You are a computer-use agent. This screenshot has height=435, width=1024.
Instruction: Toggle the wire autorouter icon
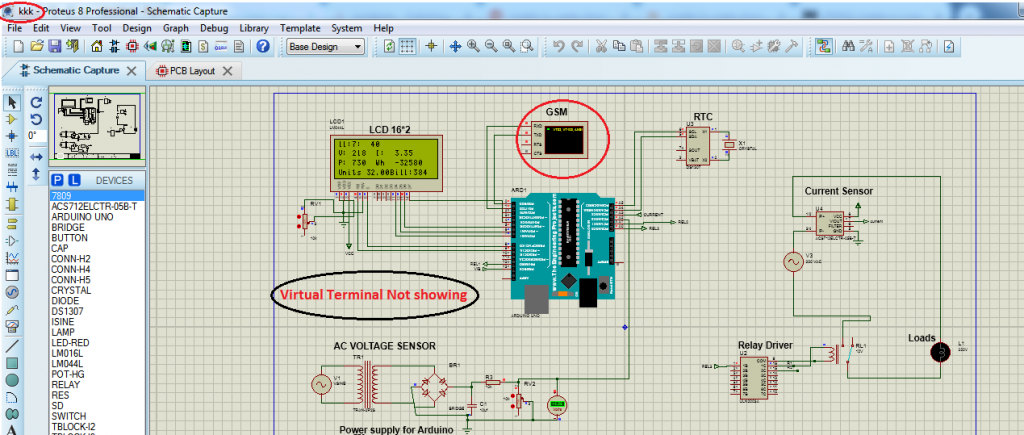[x=824, y=46]
